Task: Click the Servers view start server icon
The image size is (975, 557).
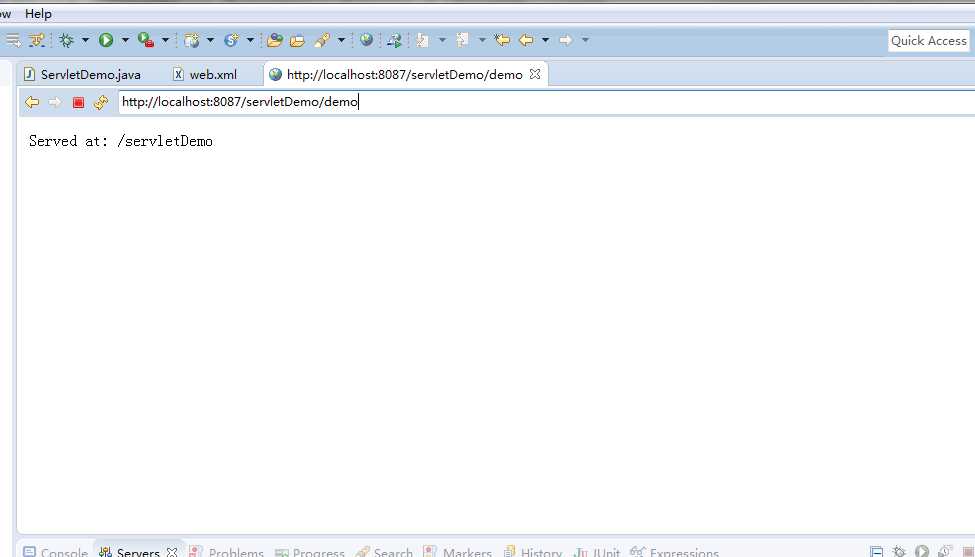Action: pos(922,551)
